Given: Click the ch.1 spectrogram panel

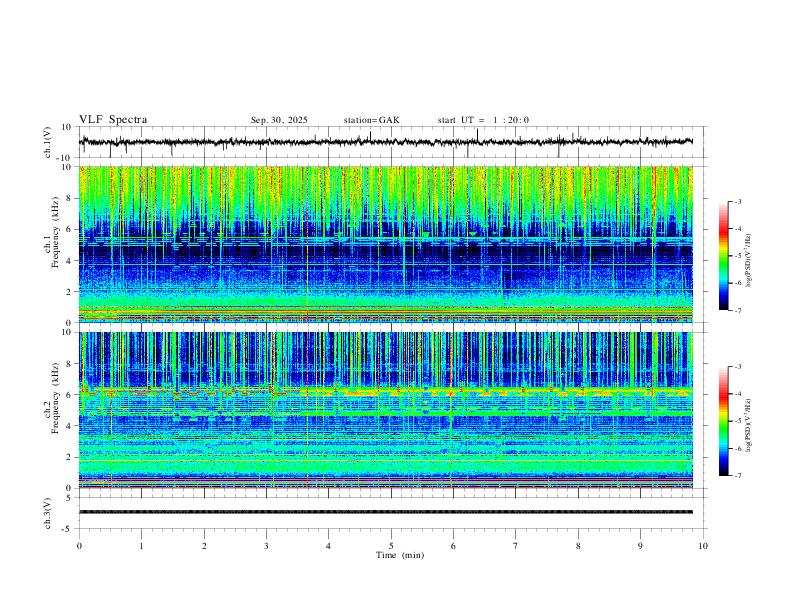Looking at the screenshot, I should point(386,244).
